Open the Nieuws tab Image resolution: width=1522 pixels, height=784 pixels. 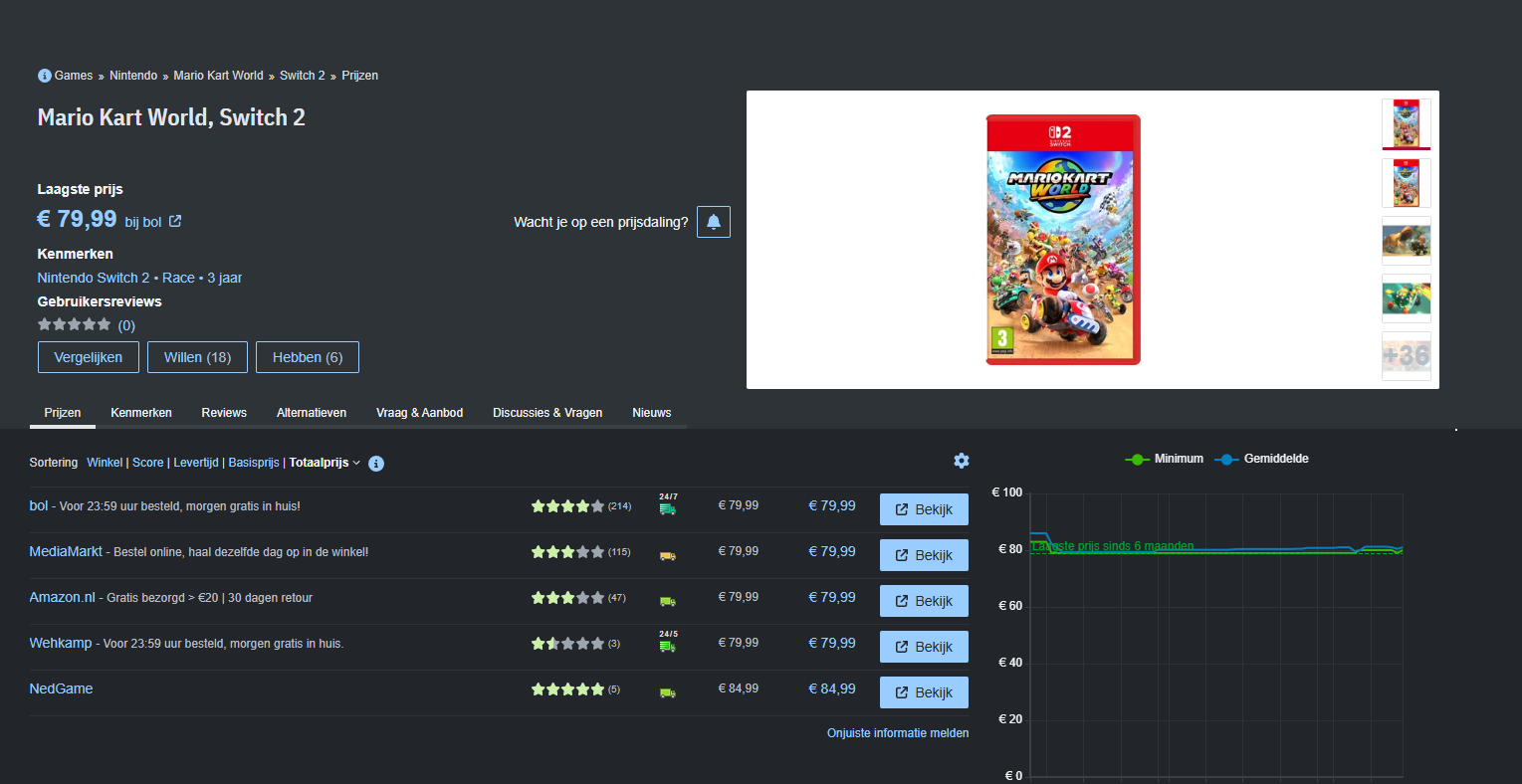tap(652, 413)
